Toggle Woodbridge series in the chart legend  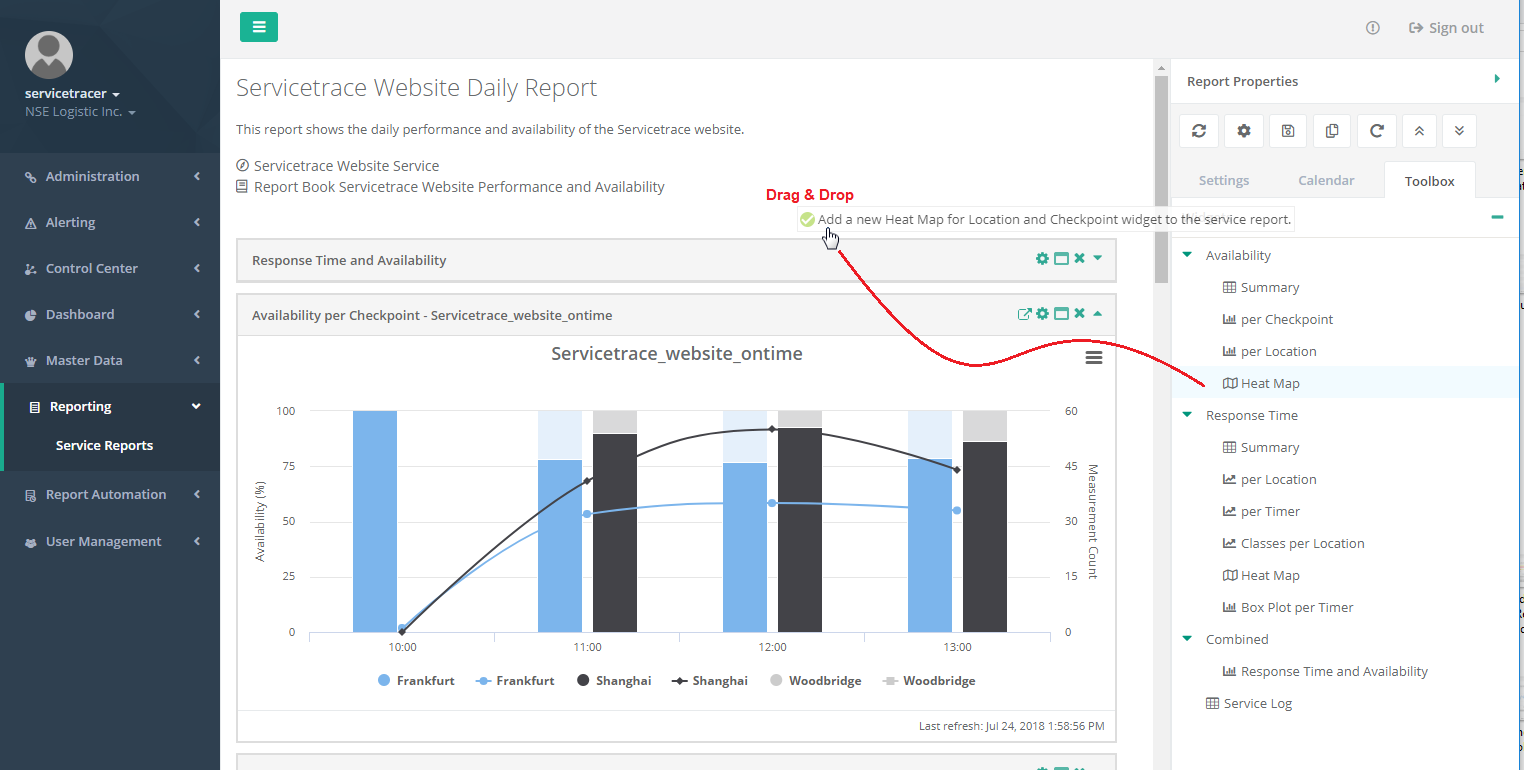[x=816, y=680]
